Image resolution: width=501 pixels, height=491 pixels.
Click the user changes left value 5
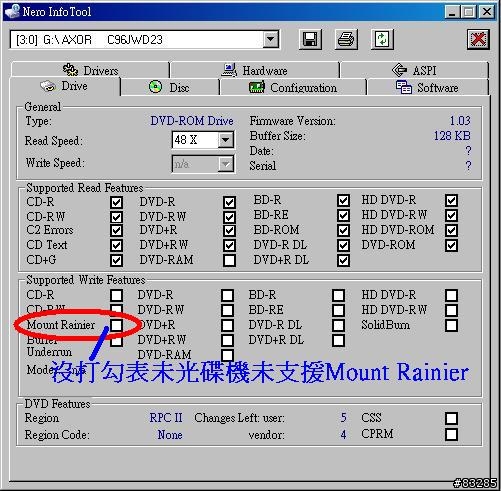coord(343,418)
